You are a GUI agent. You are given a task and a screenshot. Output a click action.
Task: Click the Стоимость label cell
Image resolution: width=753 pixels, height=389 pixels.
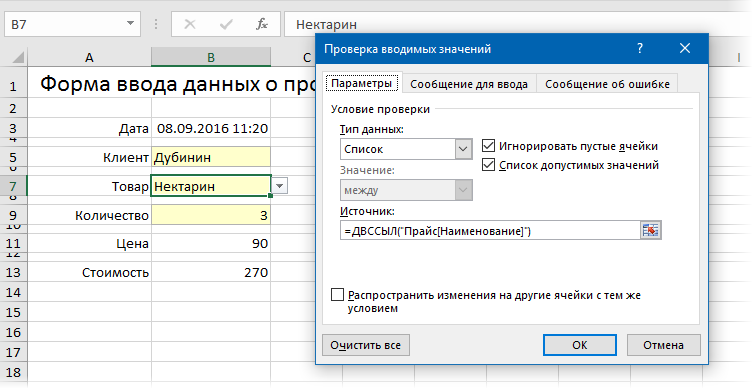point(89,272)
